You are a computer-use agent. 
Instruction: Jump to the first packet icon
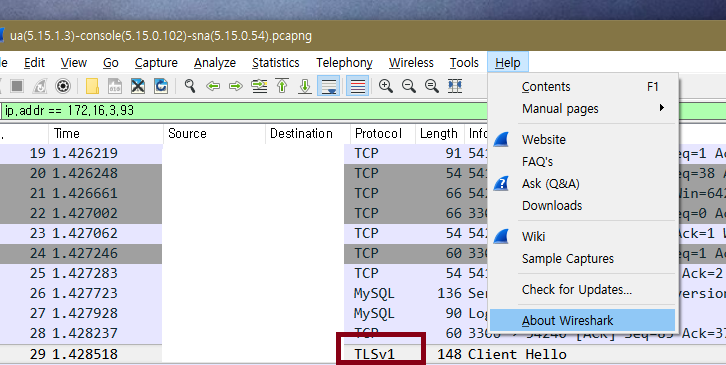coord(282,86)
